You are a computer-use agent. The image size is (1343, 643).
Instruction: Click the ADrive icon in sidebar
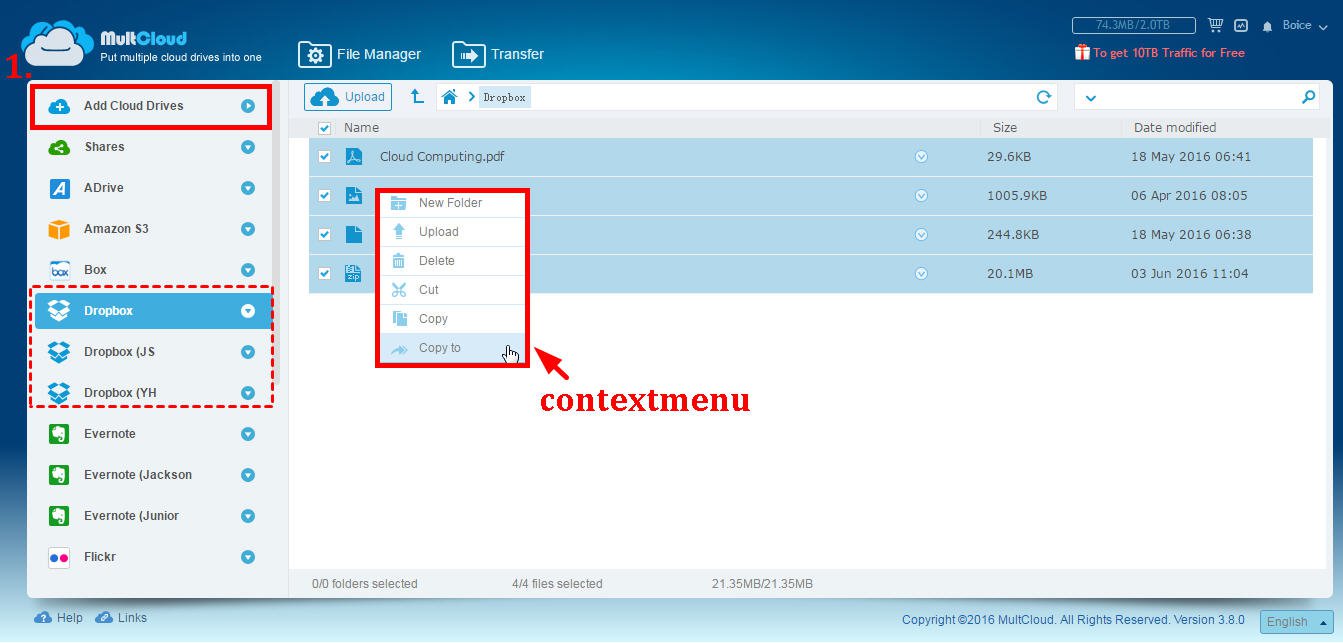[59, 188]
